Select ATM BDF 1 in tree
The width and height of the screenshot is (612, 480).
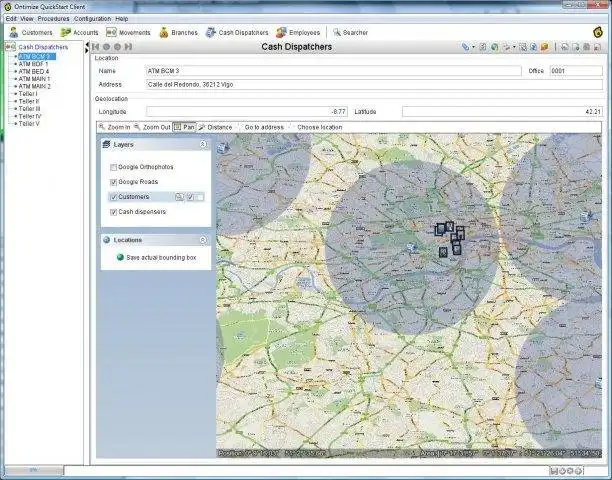[33, 64]
